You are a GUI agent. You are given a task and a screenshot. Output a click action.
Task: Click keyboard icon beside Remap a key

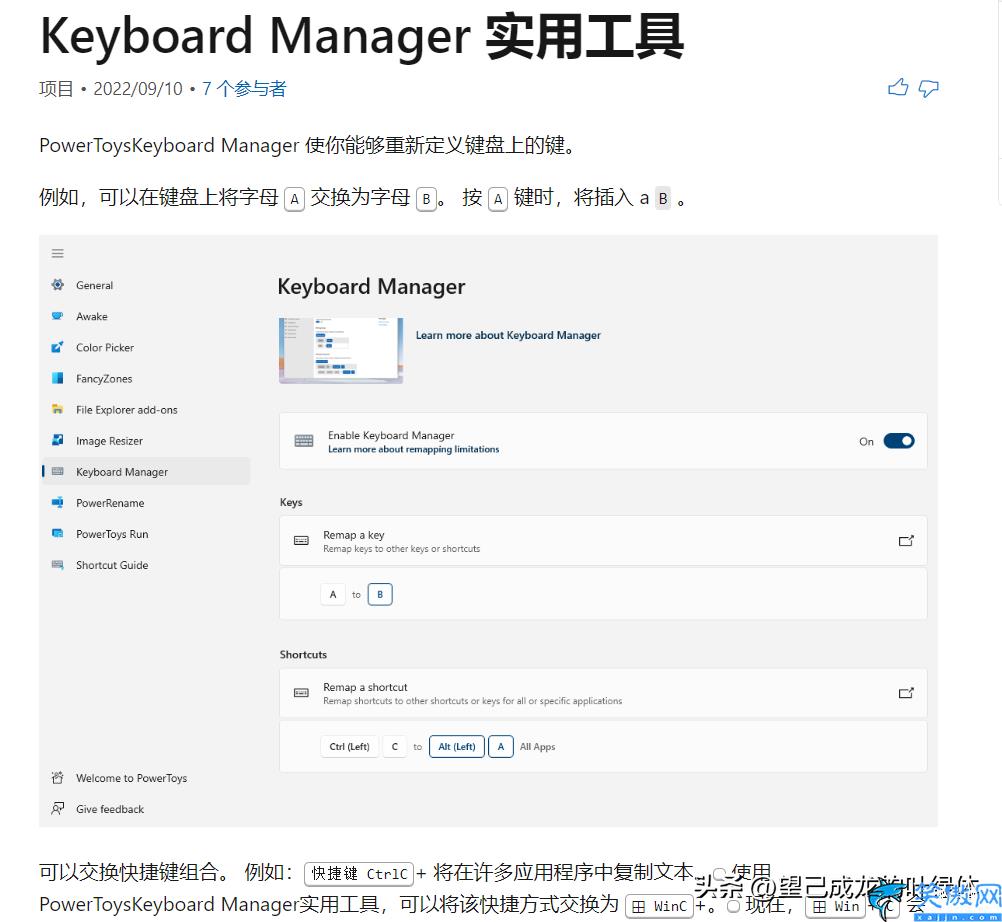[x=301, y=541]
